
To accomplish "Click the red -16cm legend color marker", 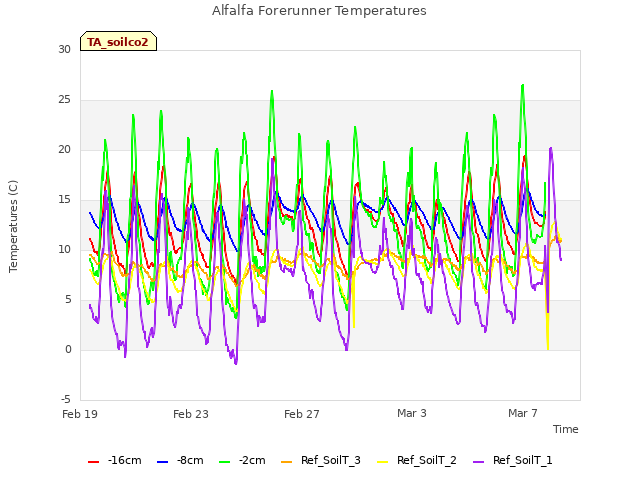I will [93, 462].
